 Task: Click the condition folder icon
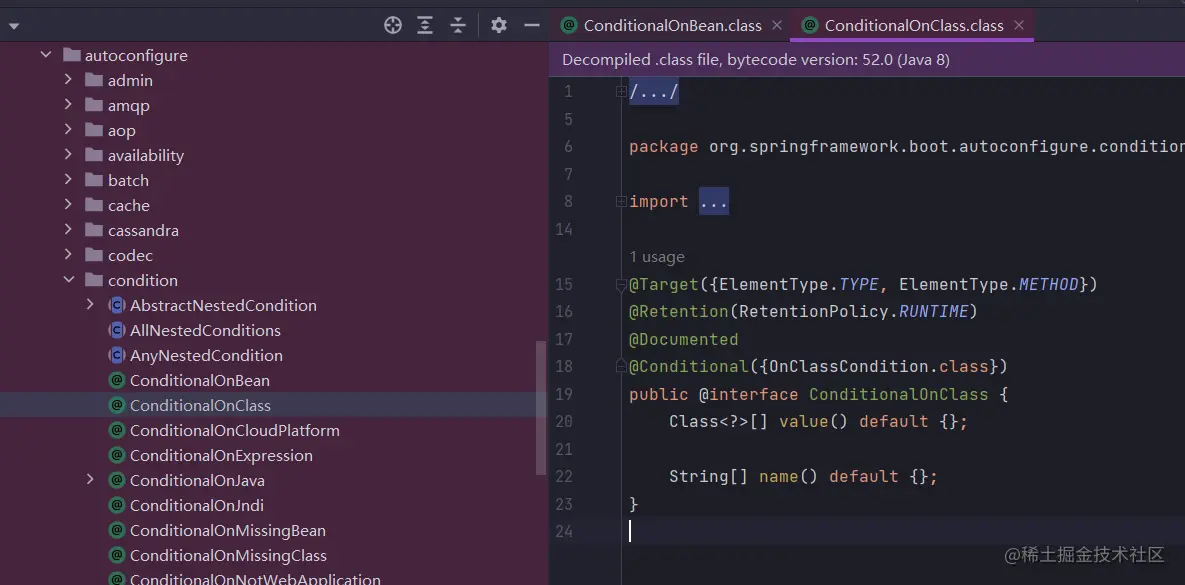pyautogui.click(x=94, y=280)
